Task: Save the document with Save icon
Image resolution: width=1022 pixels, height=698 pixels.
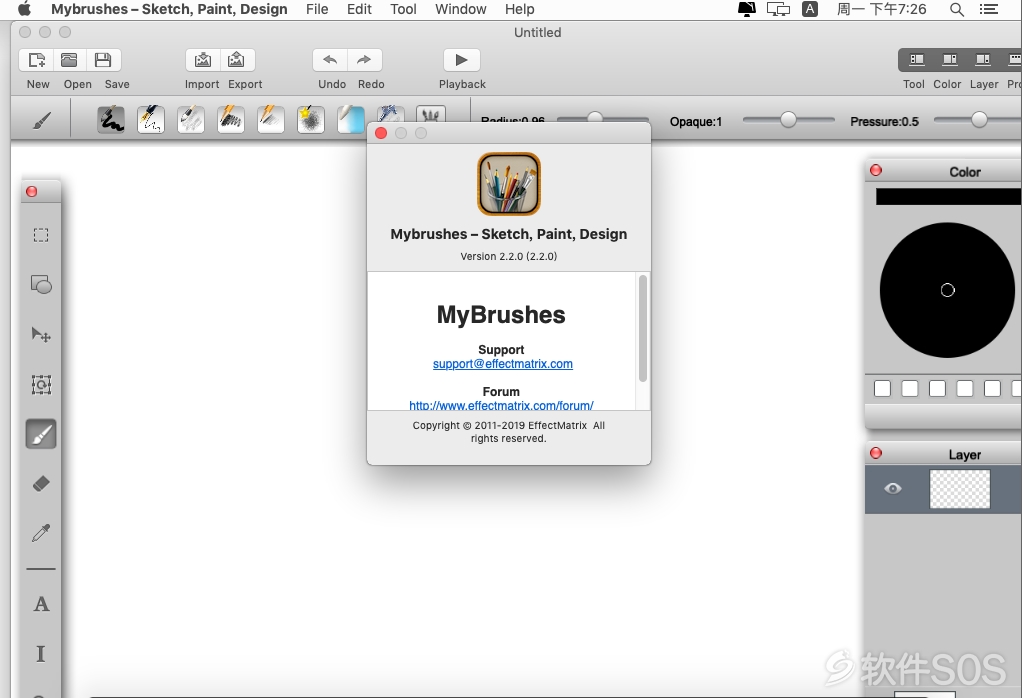Action: 103,60
